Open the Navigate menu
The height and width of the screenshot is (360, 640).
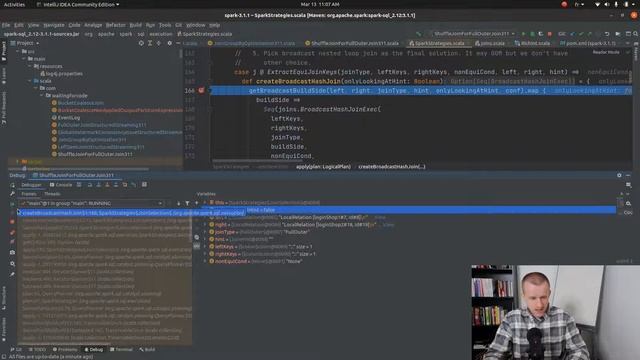[x=54, y=25]
